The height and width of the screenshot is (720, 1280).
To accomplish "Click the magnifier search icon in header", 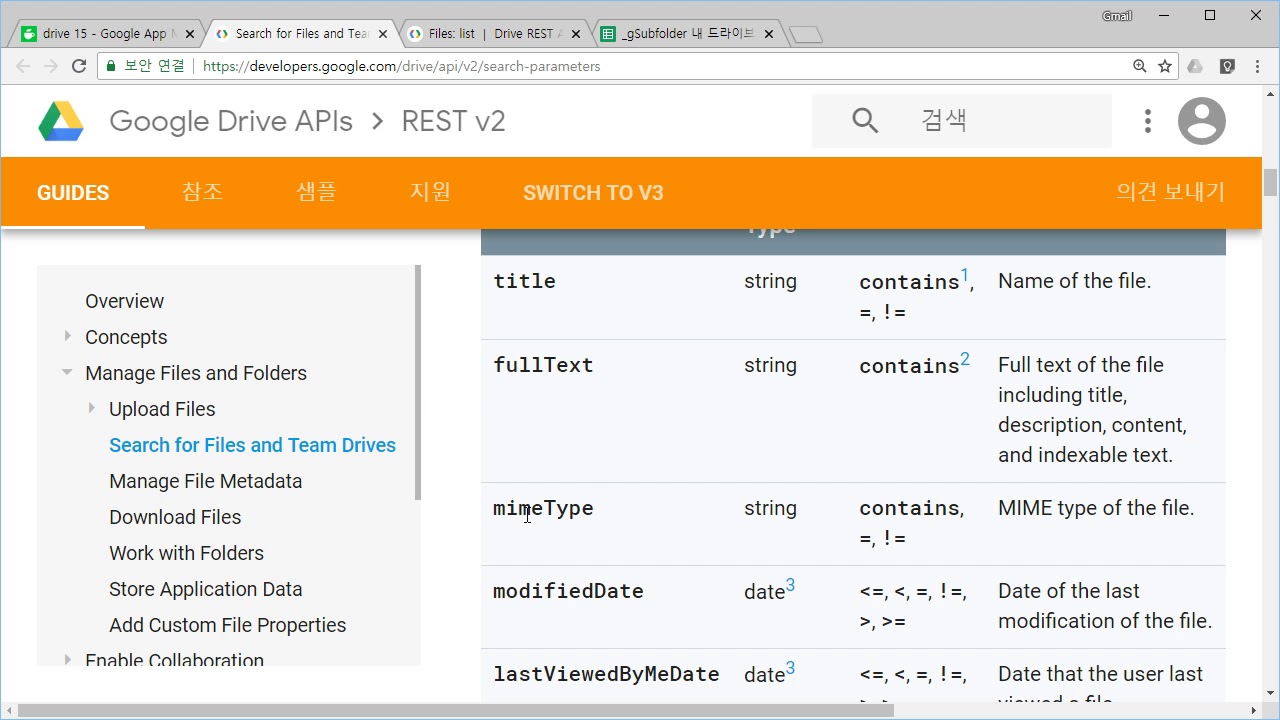I will click(865, 121).
